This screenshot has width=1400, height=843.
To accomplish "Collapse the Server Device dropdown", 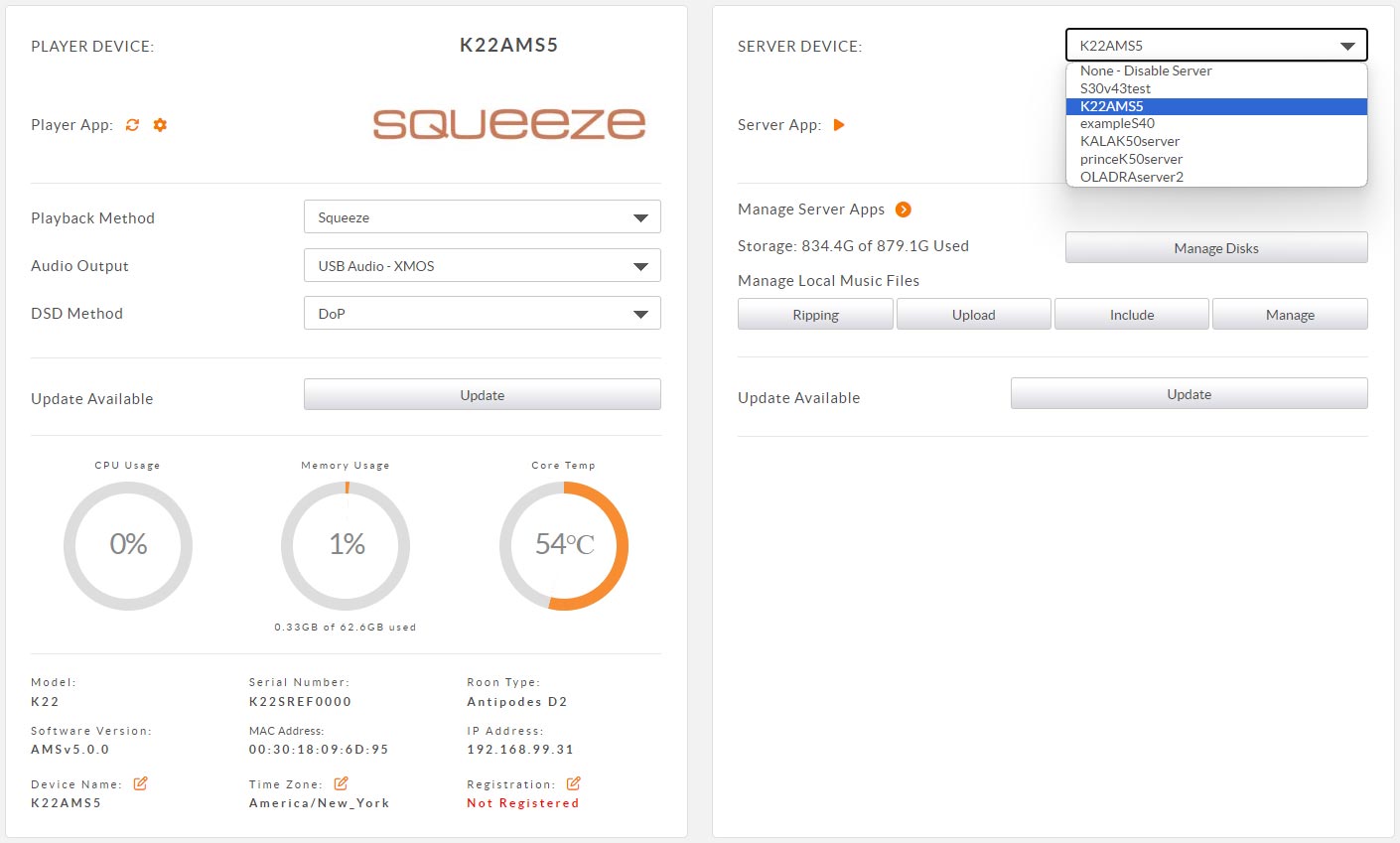I will click(x=1216, y=46).
